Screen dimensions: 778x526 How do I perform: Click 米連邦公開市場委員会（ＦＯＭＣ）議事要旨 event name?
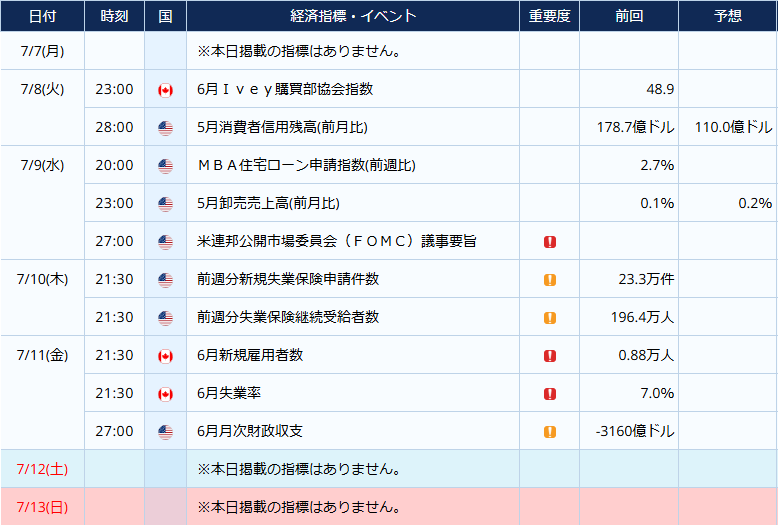(x=337, y=241)
